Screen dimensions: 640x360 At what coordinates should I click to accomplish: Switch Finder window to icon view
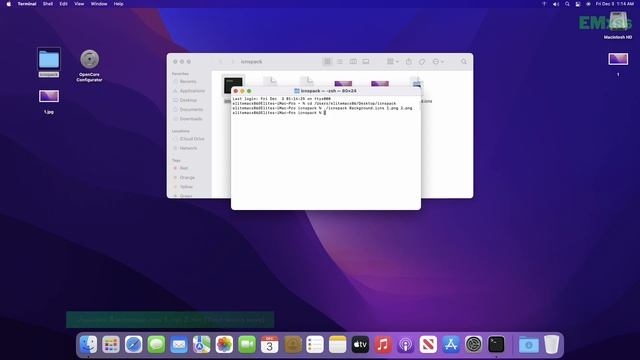click(x=327, y=61)
